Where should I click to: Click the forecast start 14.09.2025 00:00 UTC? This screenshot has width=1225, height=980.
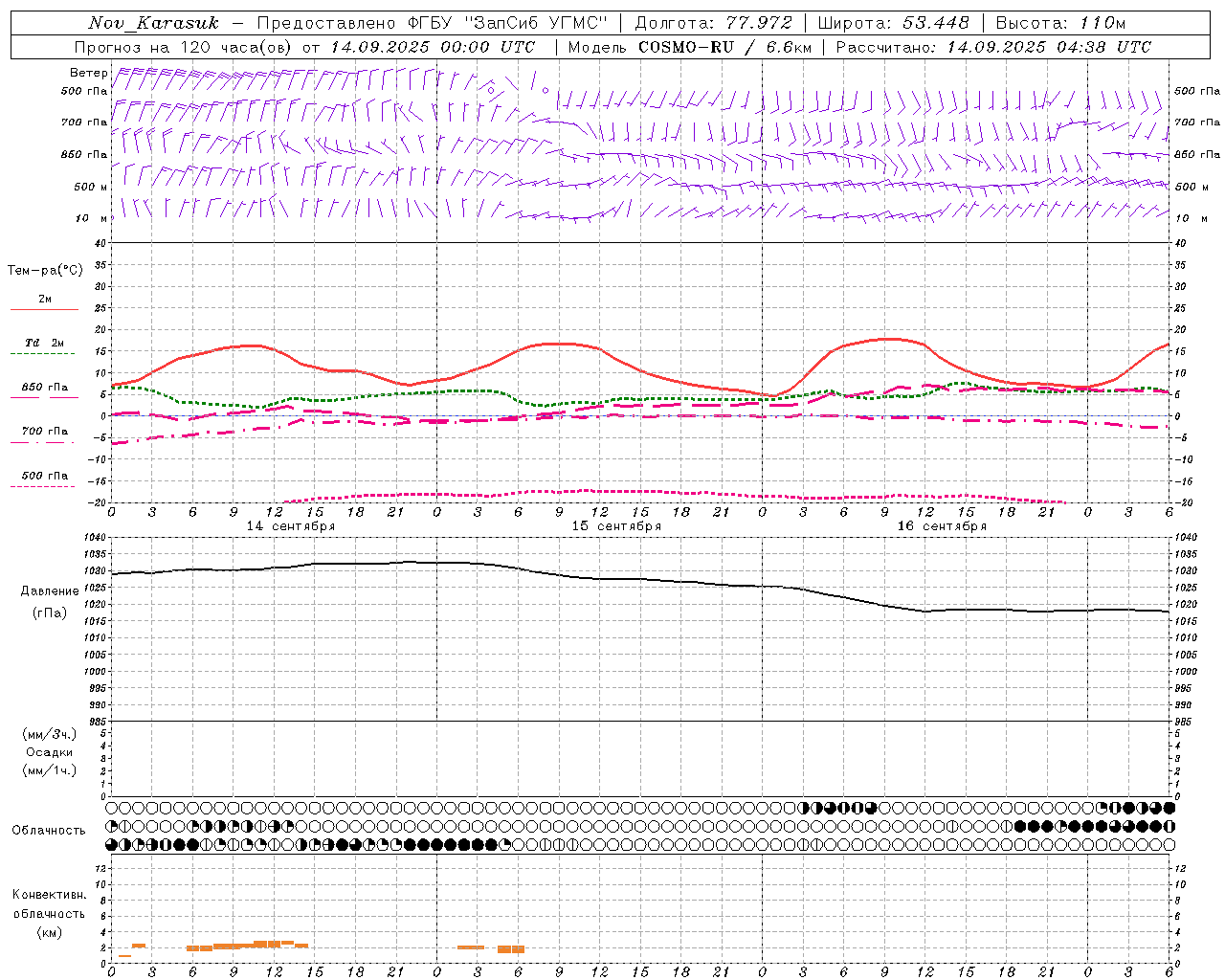click(x=434, y=47)
